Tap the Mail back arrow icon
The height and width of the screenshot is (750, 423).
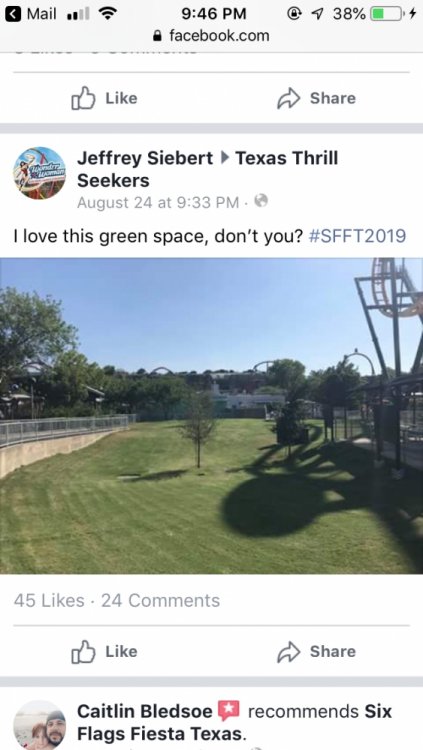pyautogui.click(x=13, y=14)
